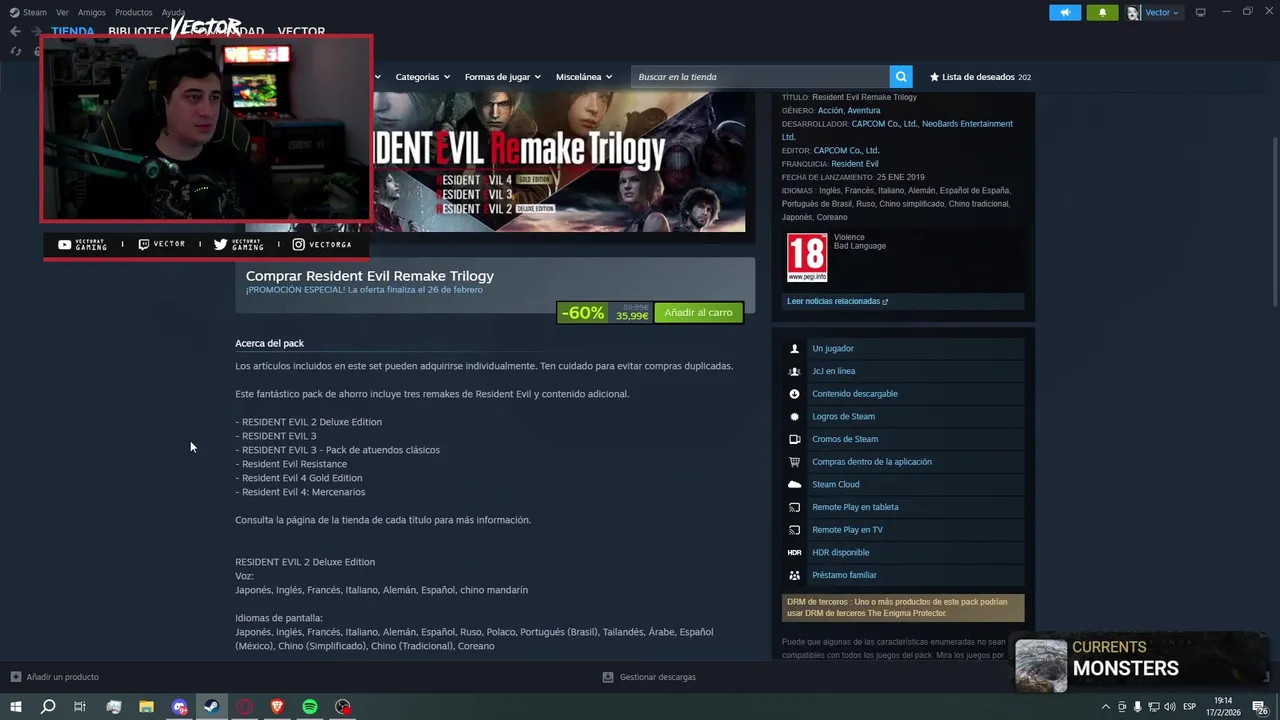
Task: Open the Un jugador feature link
Action: coord(832,349)
